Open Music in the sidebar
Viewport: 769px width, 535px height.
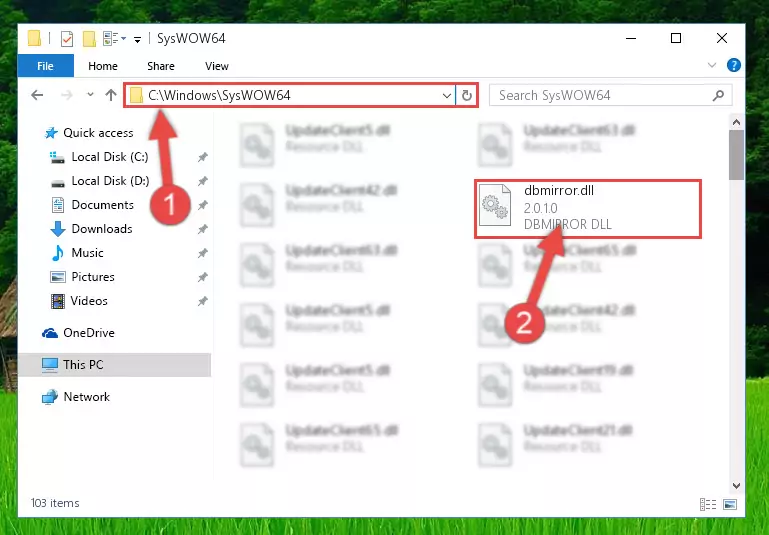click(x=87, y=253)
